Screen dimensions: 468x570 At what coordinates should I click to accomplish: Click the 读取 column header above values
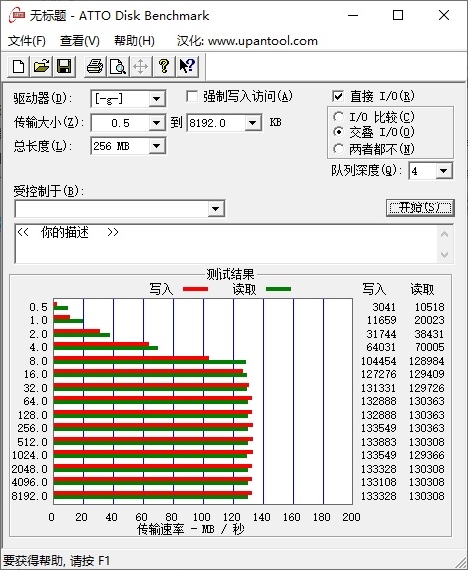422,289
